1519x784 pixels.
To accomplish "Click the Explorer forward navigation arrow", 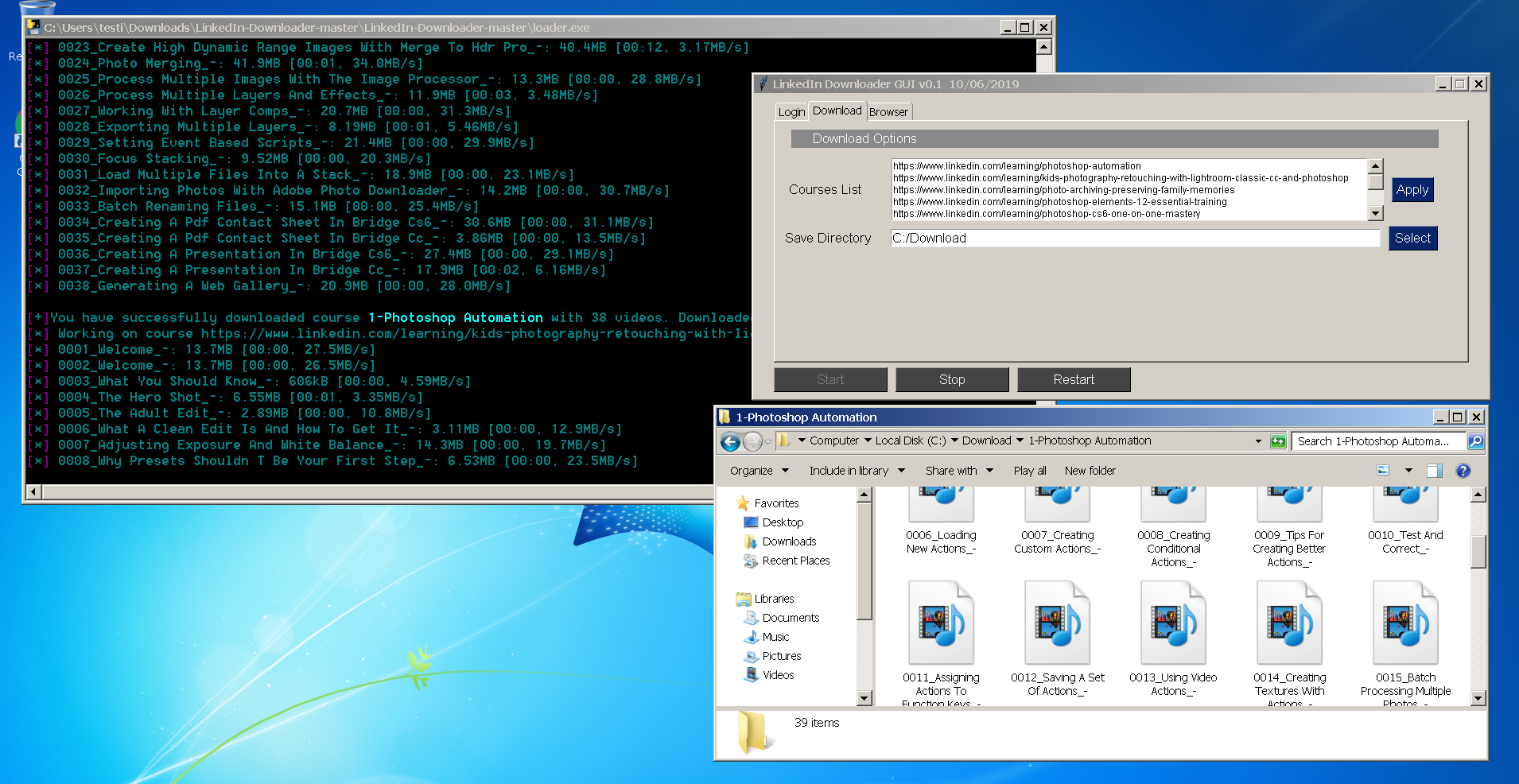I will click(752, 441).
